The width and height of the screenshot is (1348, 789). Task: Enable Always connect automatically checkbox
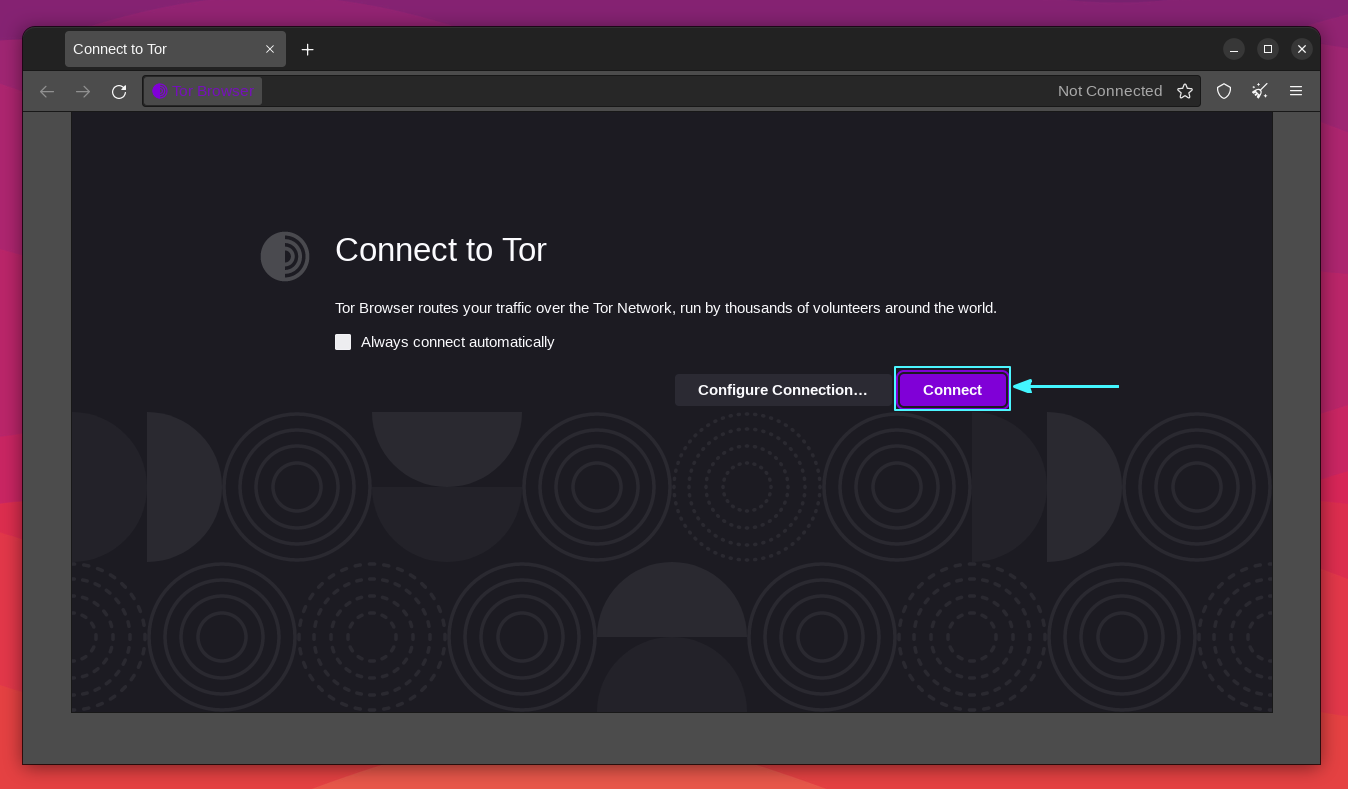pos(343,342)
